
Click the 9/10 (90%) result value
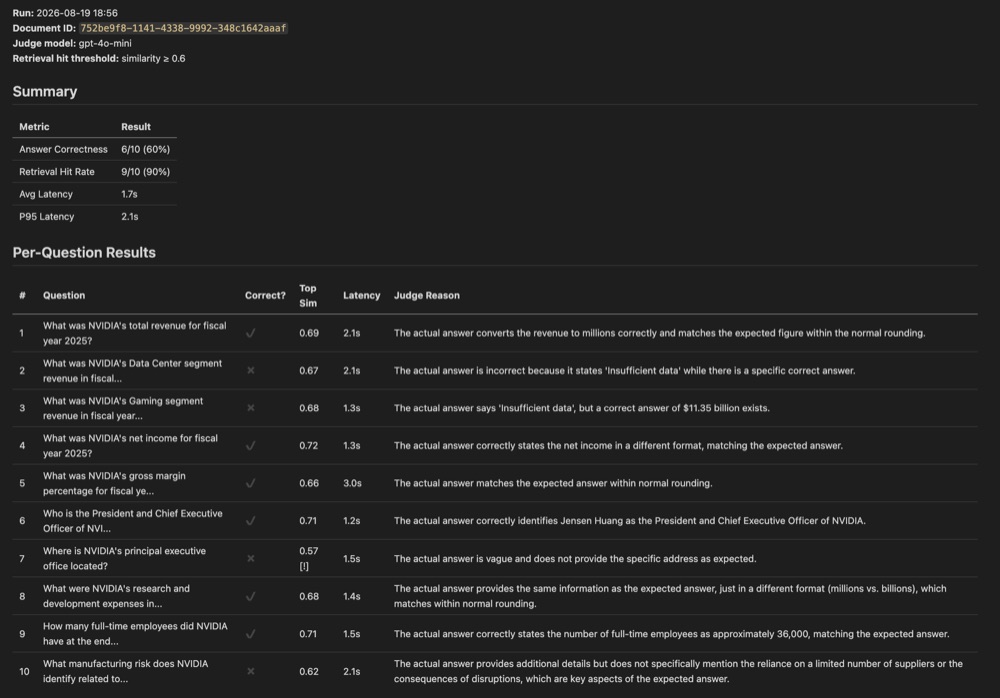[x=145, y=172]
